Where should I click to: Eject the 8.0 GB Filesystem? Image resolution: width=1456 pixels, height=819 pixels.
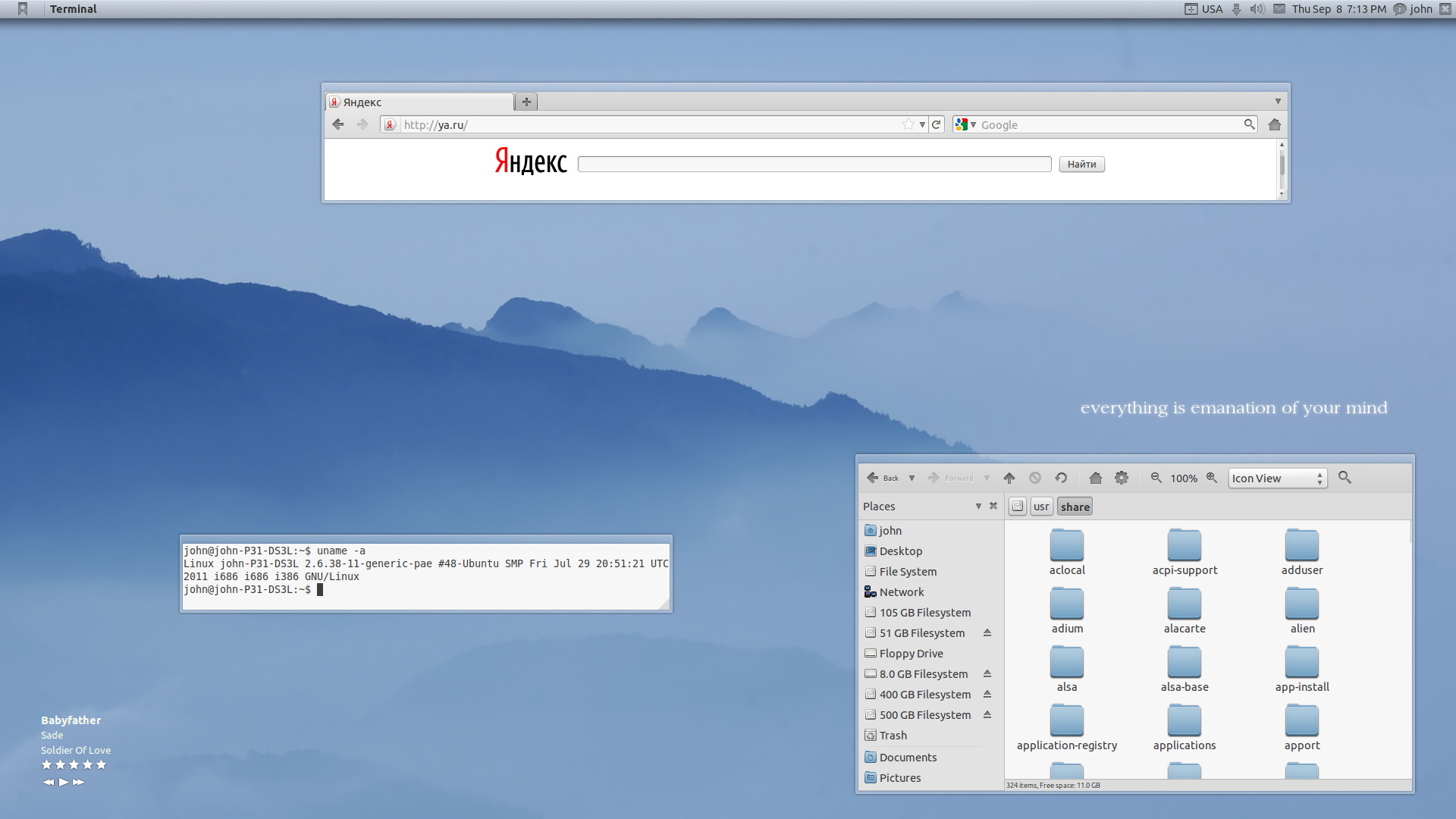(x=987, y=673)
